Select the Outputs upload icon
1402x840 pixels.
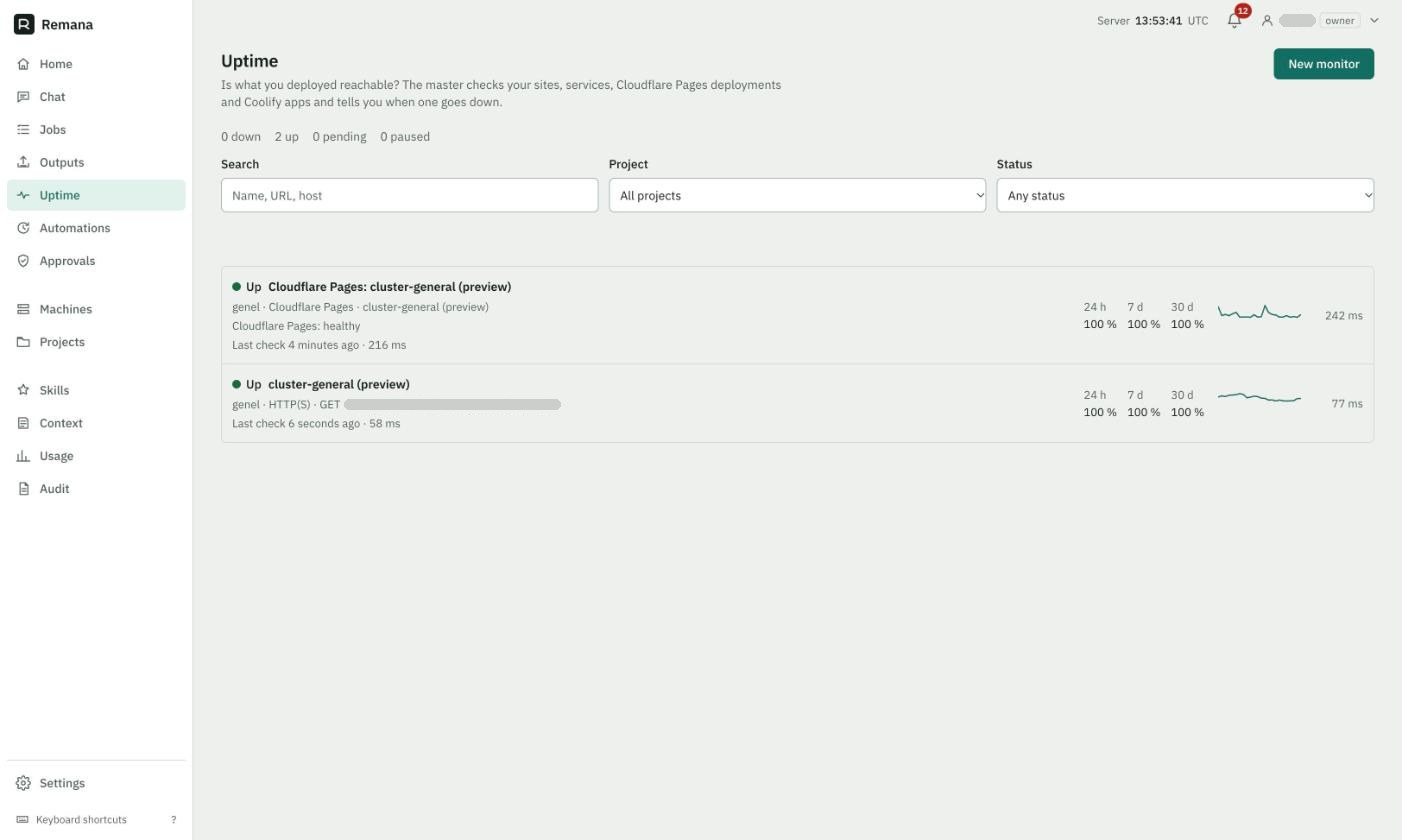(x=23, y=162)
